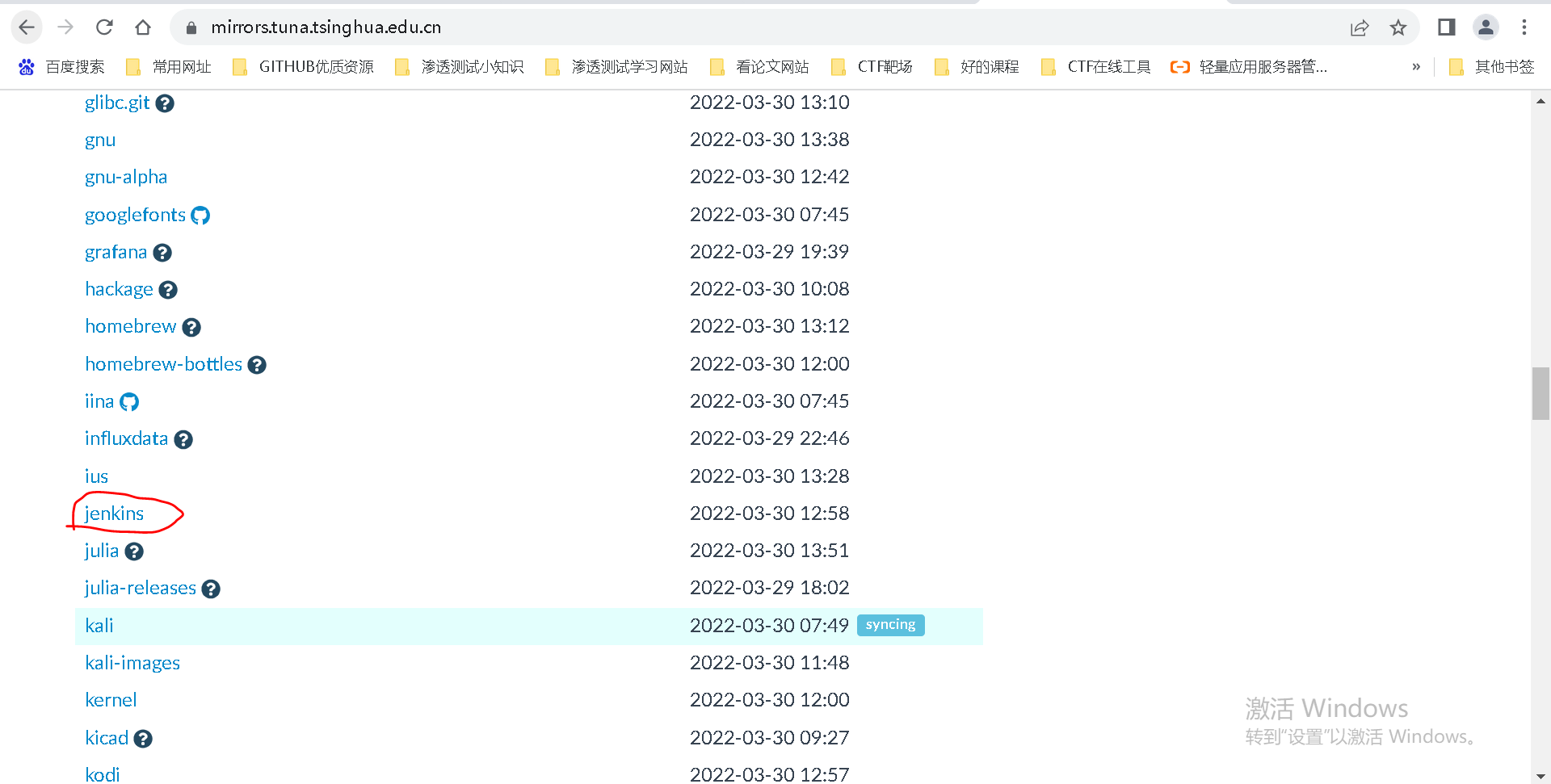Open the gnu mirror link
The image size is (1551, 784).
point(100,140)
